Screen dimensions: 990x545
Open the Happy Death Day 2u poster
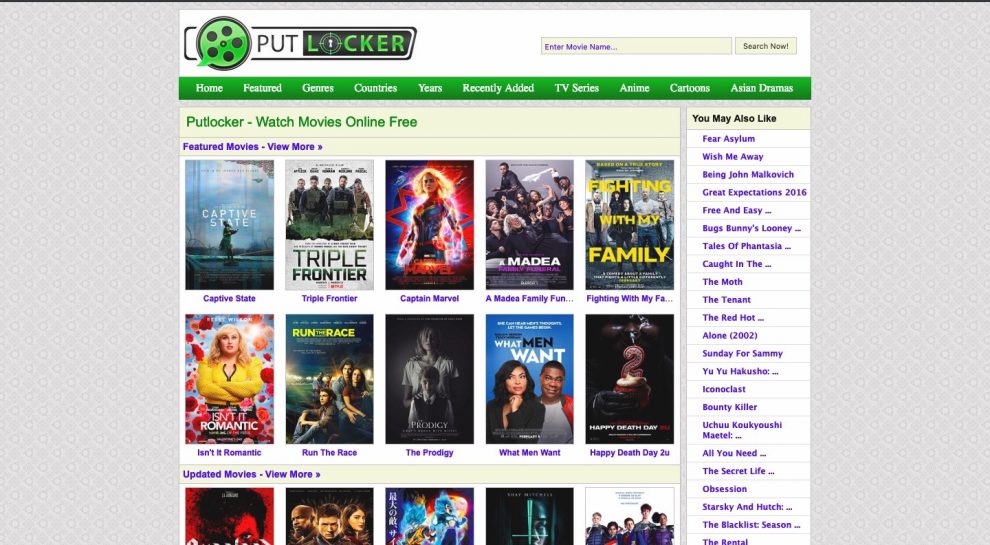coord(629,379)
